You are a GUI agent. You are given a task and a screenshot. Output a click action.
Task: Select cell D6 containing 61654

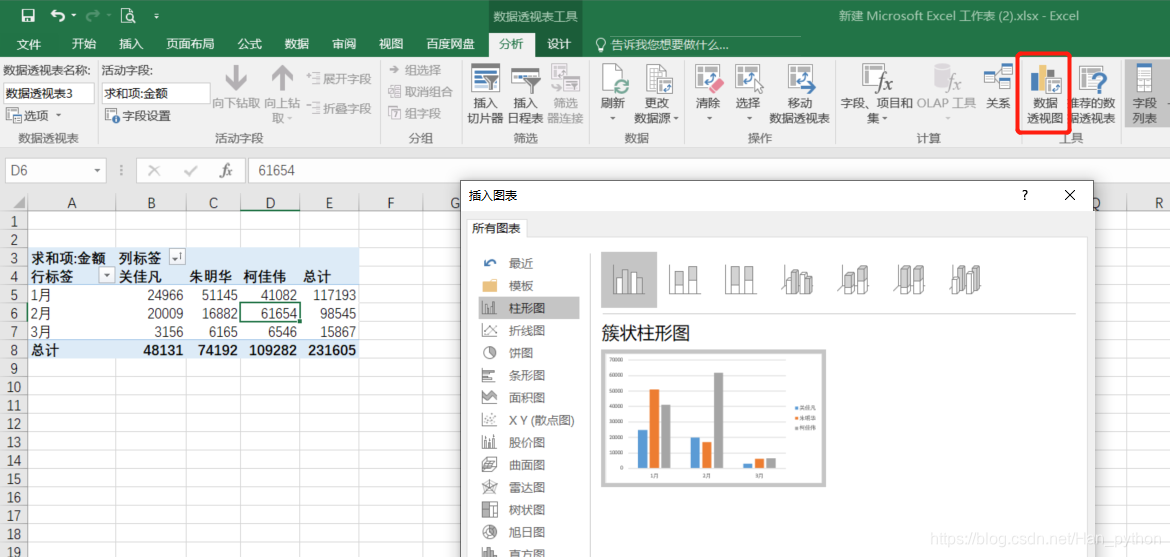tap(270, 312)
